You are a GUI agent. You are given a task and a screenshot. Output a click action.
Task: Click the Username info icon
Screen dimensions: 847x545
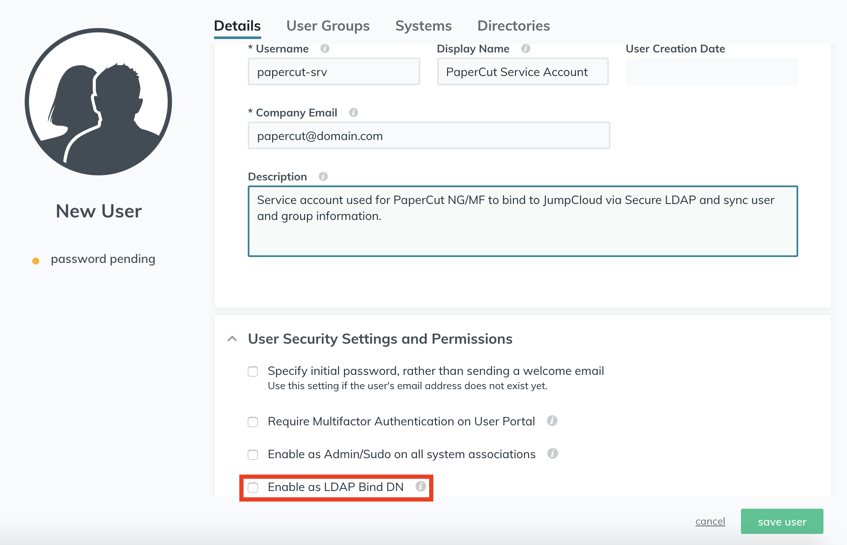[325, 49]
